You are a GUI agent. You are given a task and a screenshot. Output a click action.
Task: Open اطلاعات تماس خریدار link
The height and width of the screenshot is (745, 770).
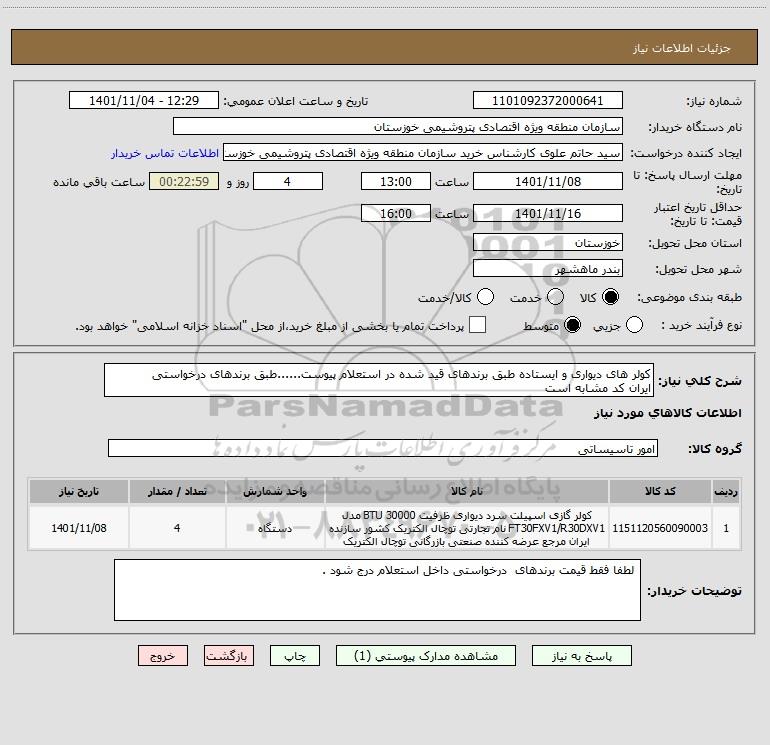(165, 153)
